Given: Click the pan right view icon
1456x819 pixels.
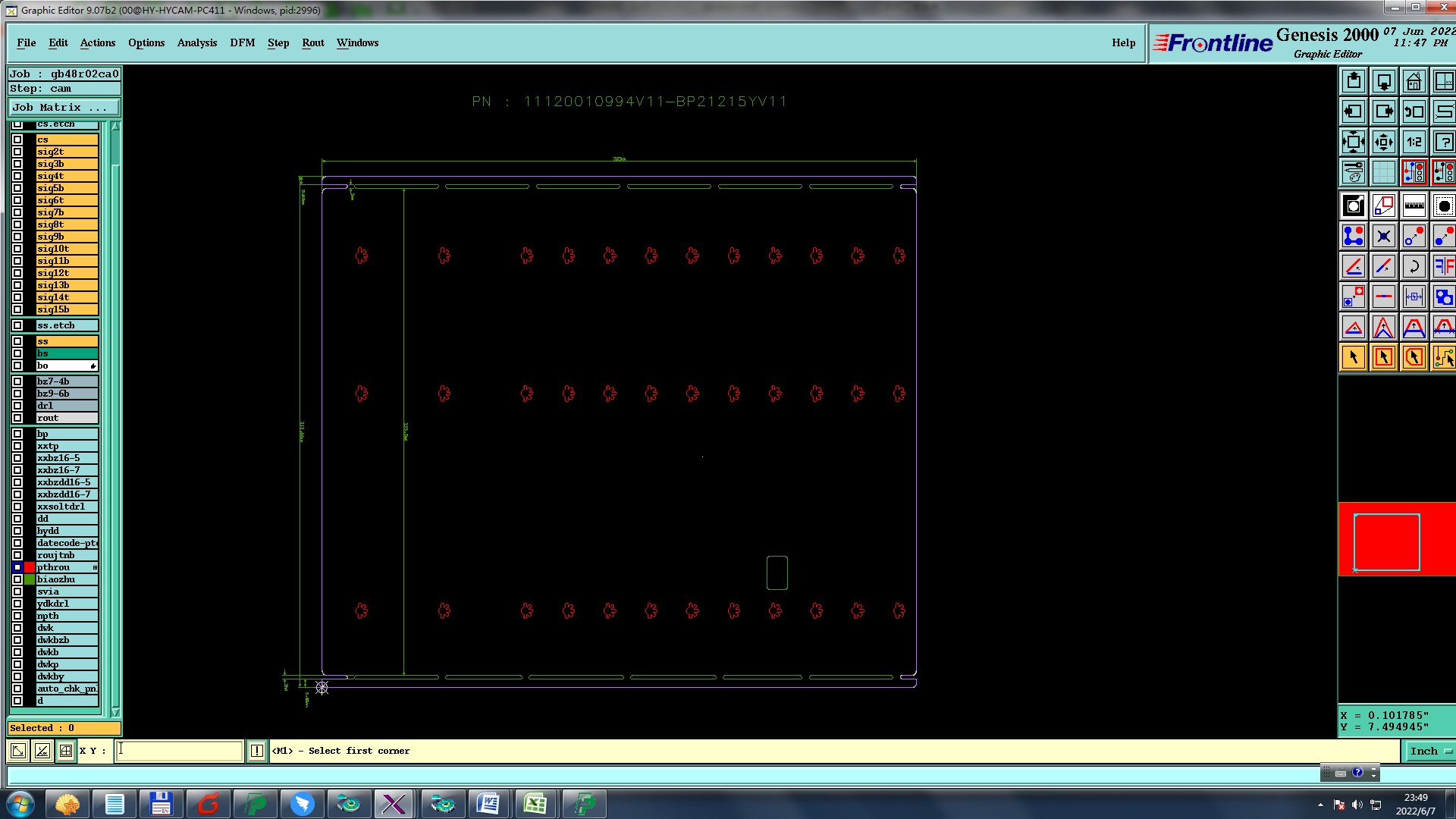Looking at the screenshot, I should (1384, 111).
